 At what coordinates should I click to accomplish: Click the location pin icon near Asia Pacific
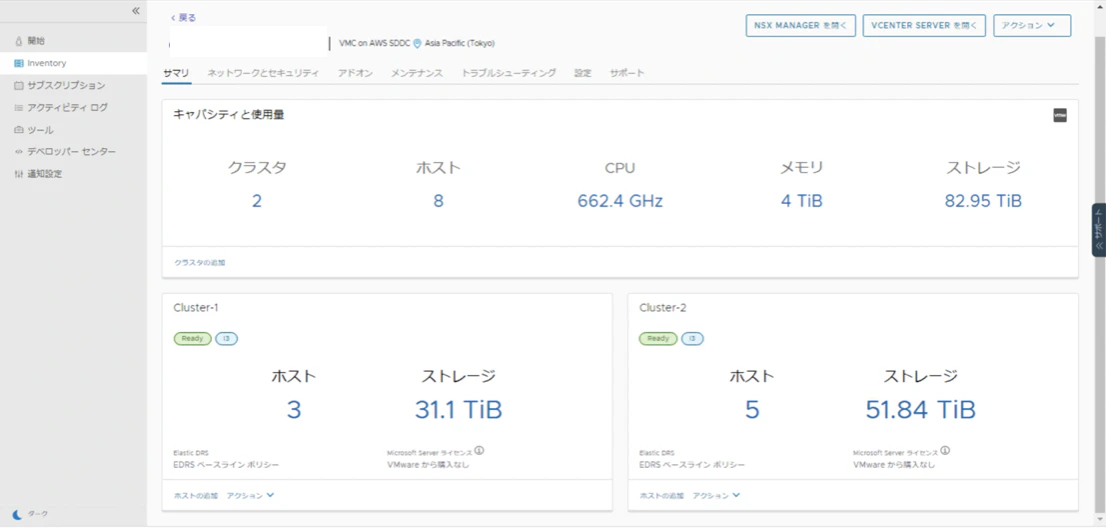(x=417, y=44)
